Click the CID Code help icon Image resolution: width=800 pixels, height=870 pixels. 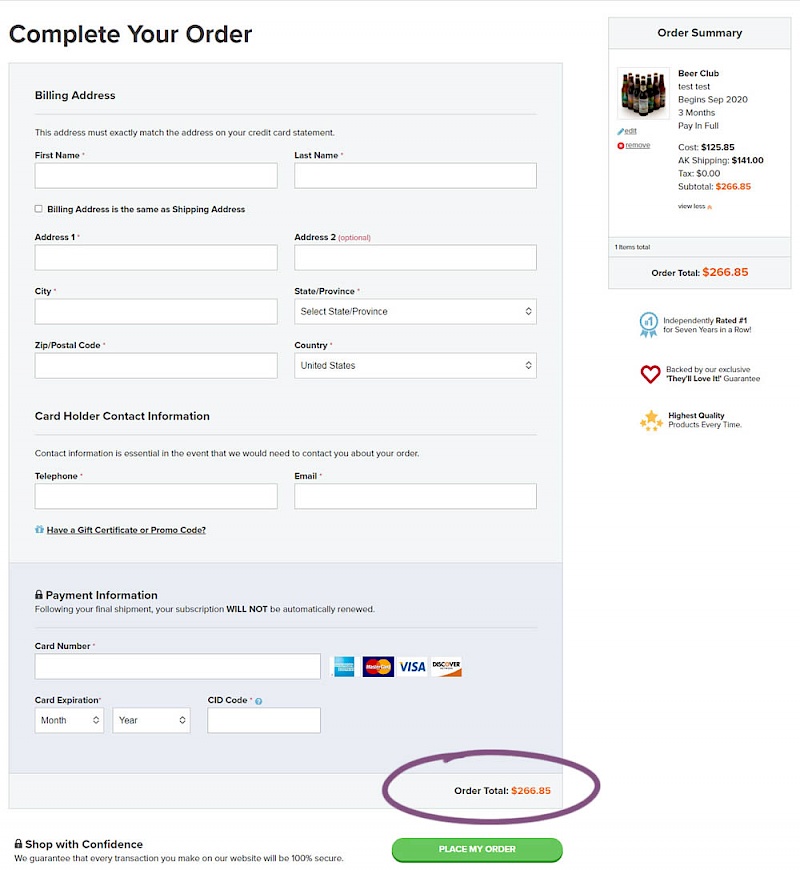tap(258, 701)
